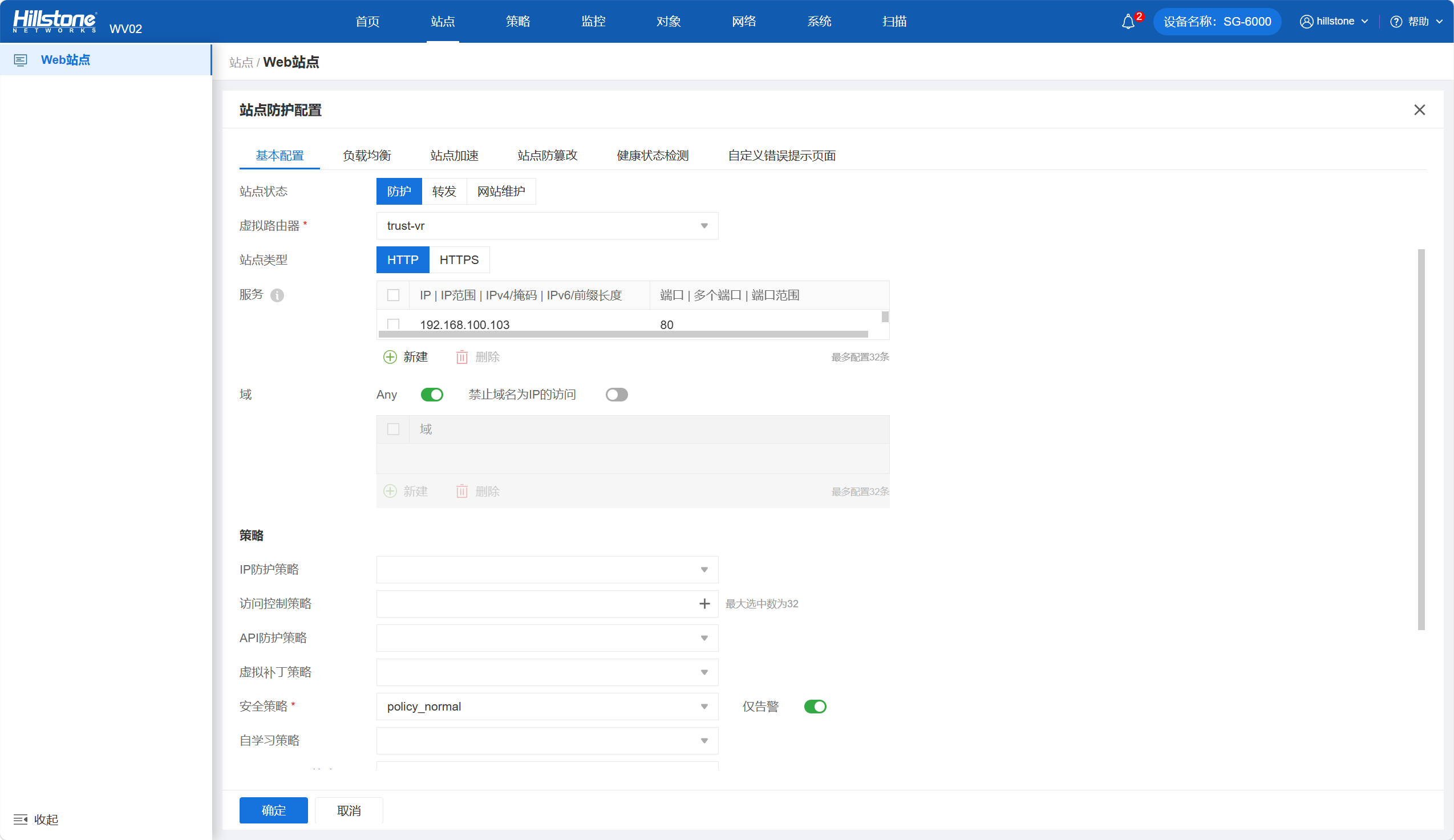Click the help question mark icon
The height and width of the screenshot is (840, 1454).
tap(1396, 22)
